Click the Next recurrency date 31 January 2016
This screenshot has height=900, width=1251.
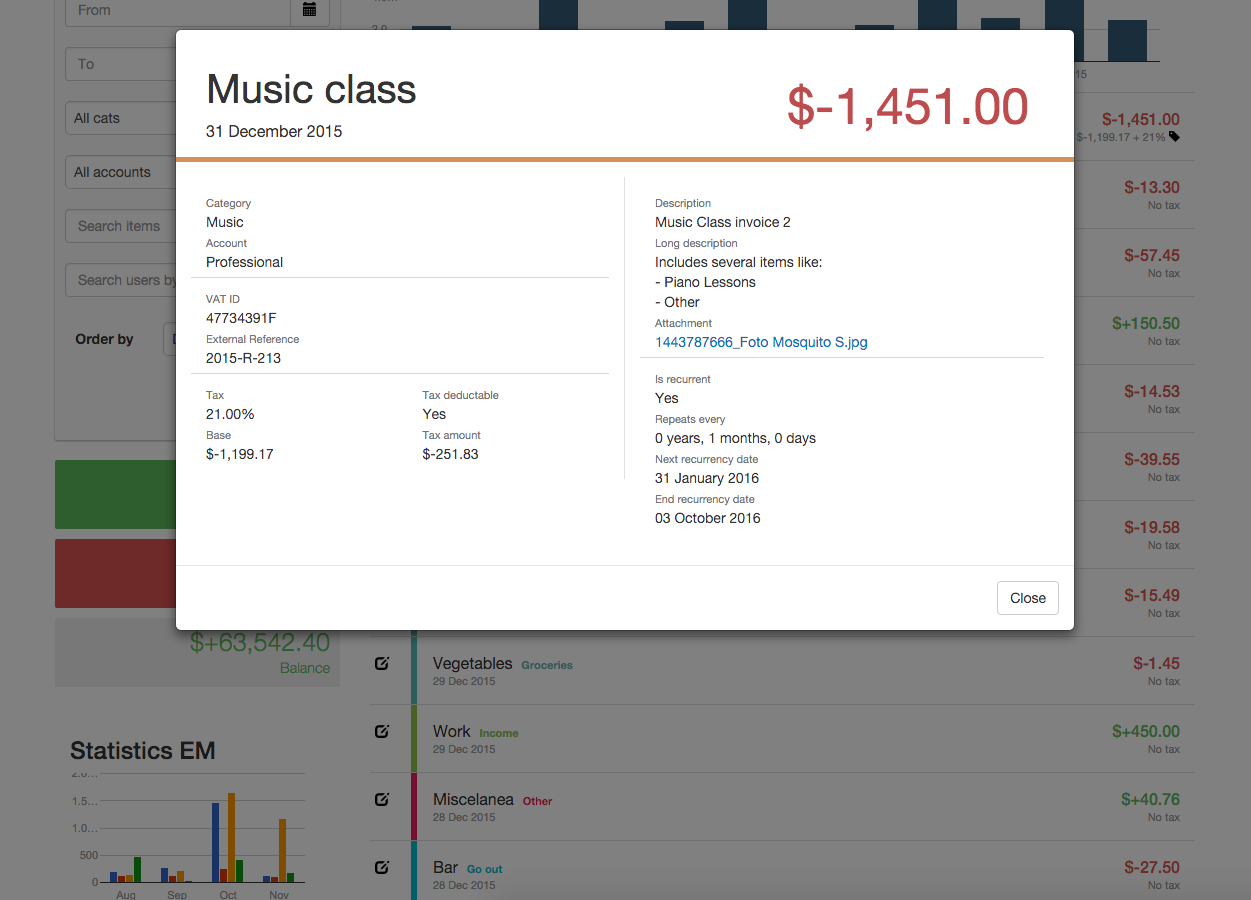point(707,478)
